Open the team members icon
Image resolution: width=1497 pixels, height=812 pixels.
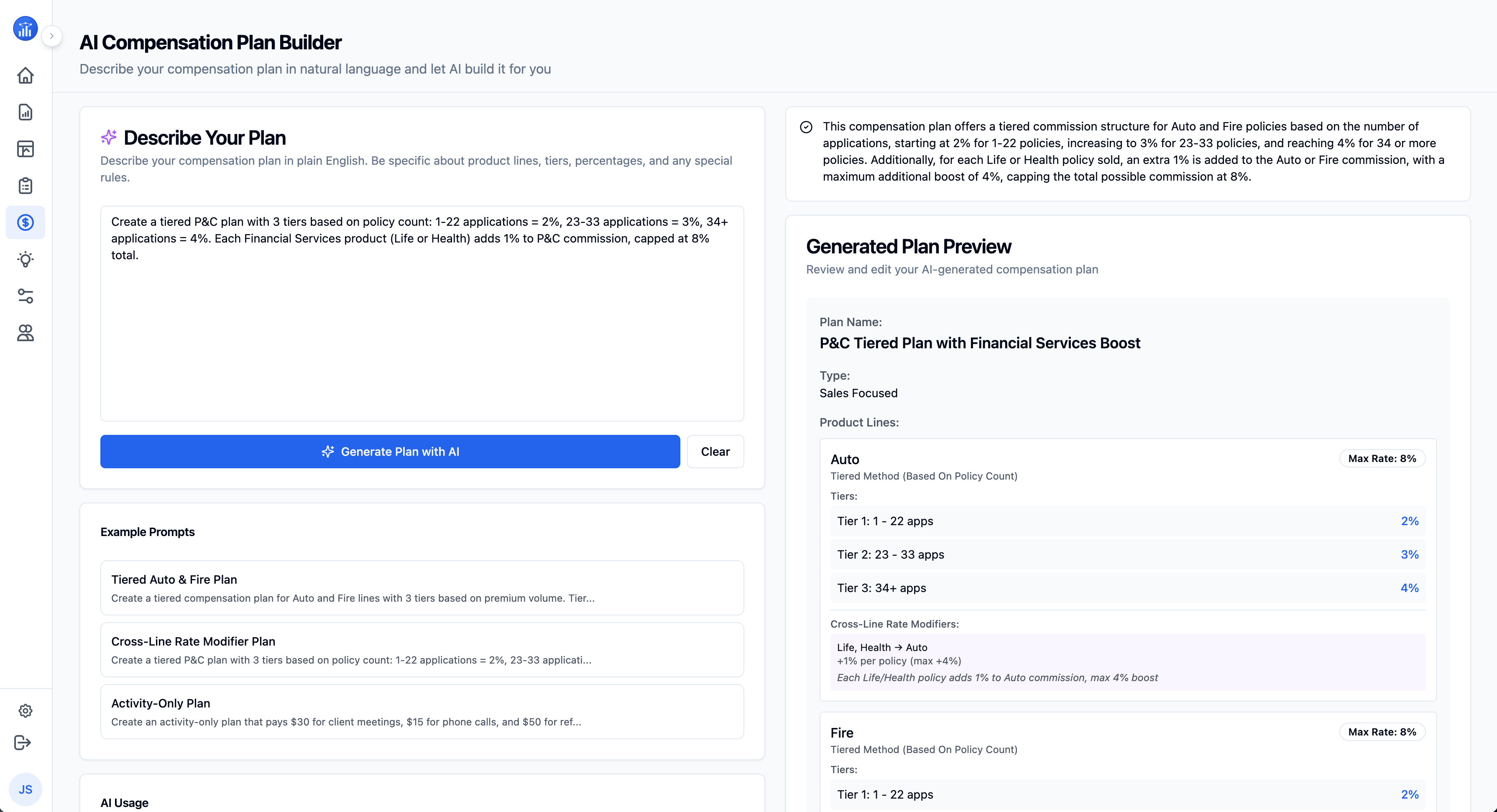(x=25, y=333)
